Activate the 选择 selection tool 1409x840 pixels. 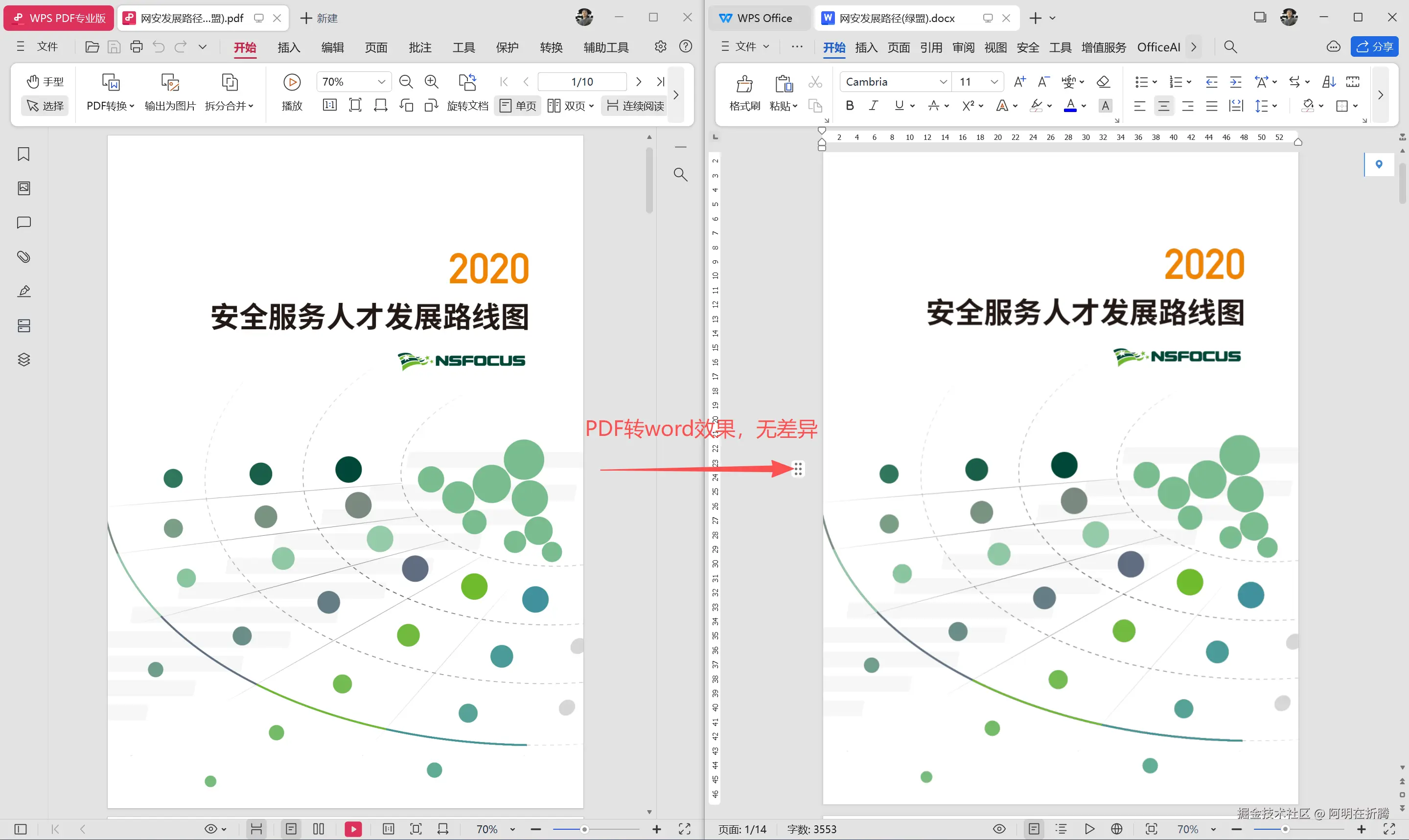[46, 106]
